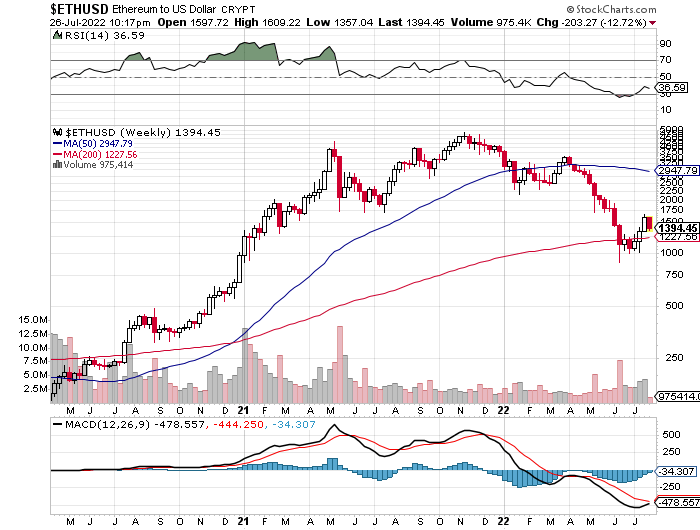700x530 pixels.
Task: Click the latest yellow-highlighted weekly candle
Action: (x=650, y=223)
